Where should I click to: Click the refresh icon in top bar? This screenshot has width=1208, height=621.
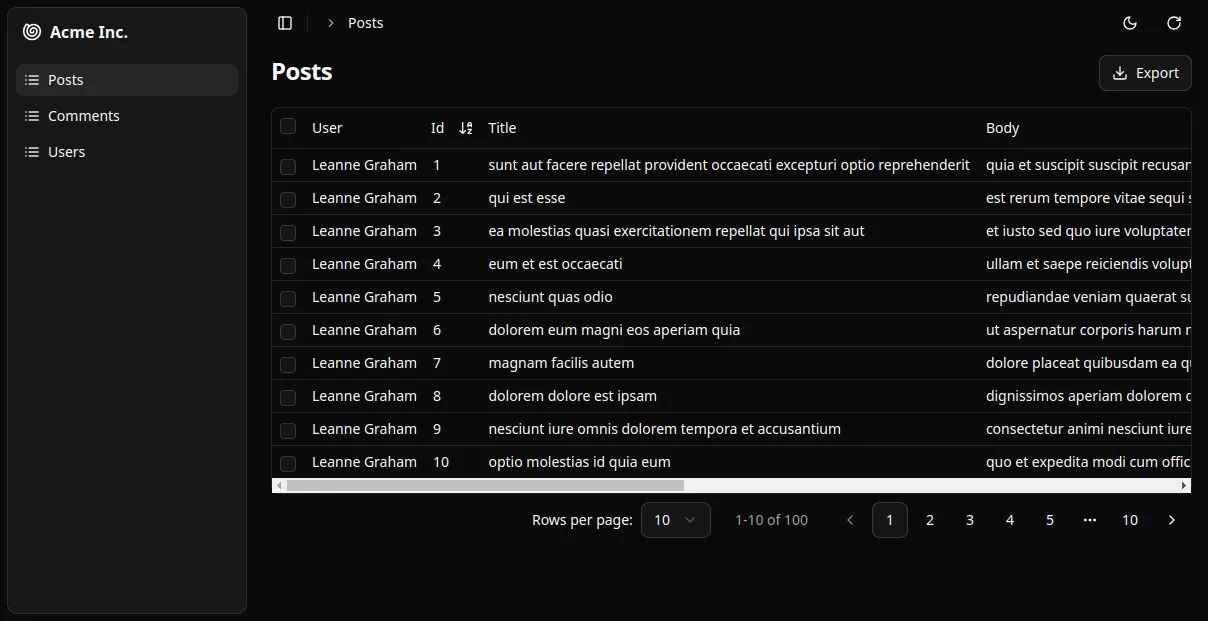[1174, 23]
